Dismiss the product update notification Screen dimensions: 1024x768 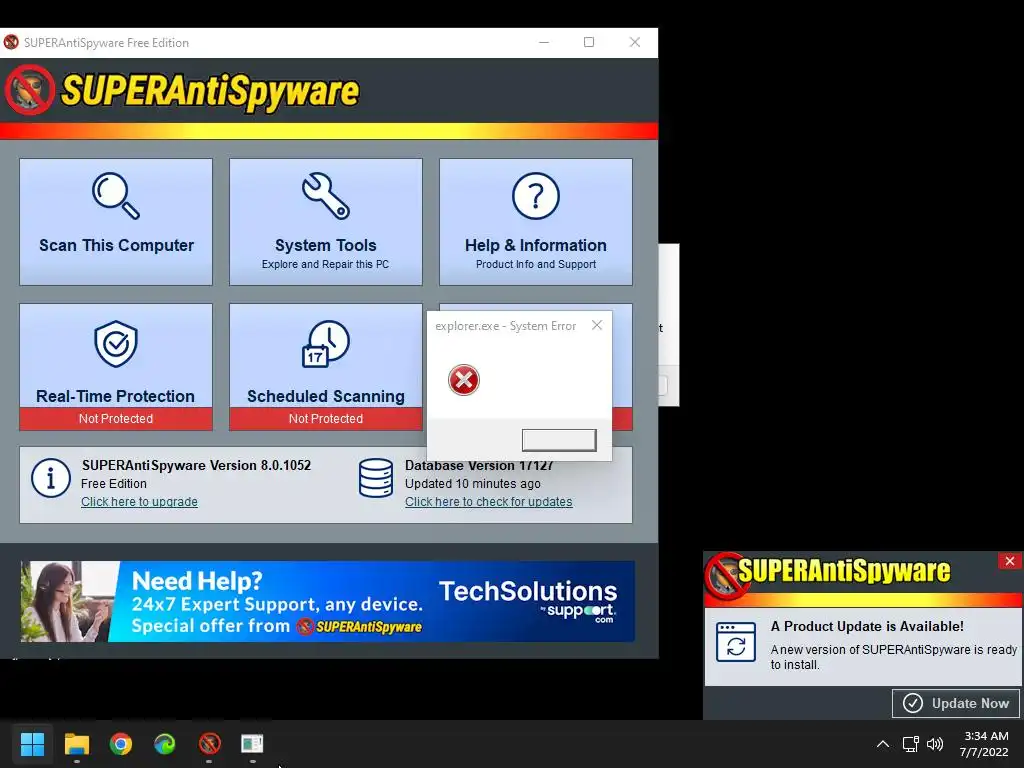(1010, 561)
